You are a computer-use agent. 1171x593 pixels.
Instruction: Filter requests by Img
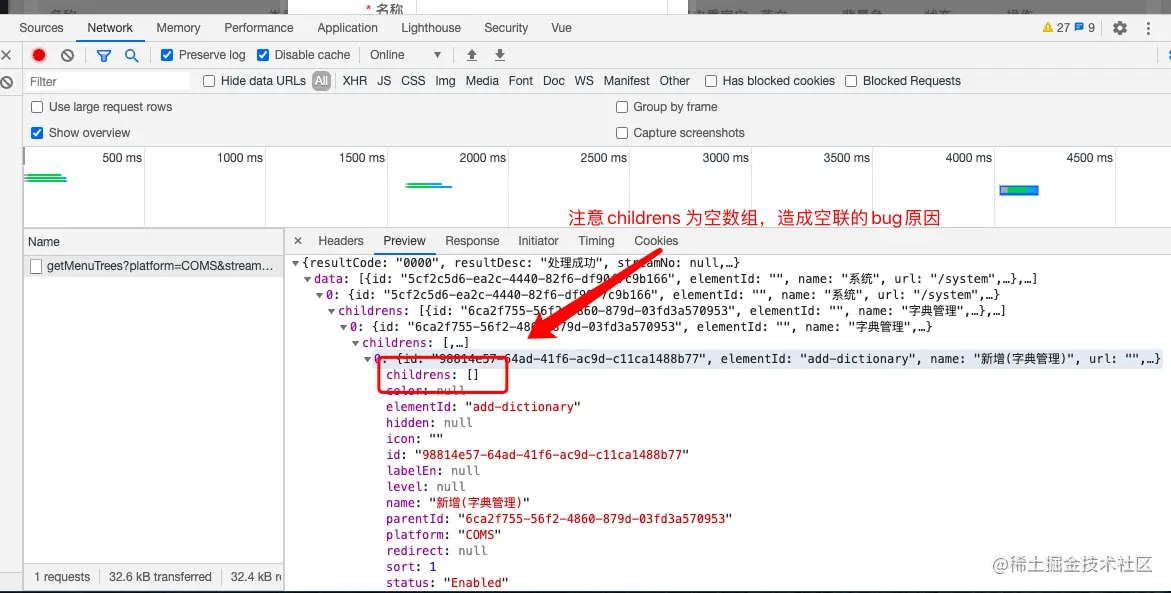coord(445,81)
